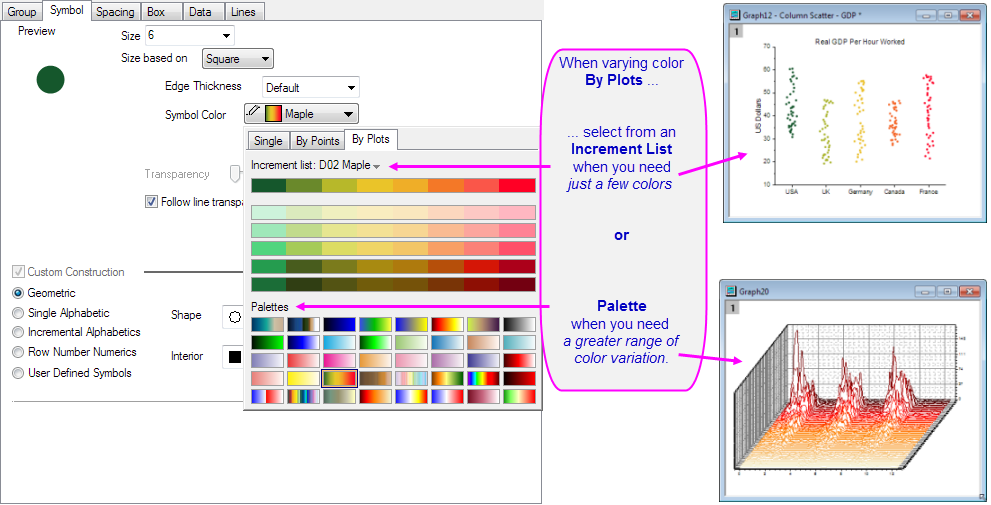
Task: Open the Shape symbol dropdown
Action: coord(234,317)
